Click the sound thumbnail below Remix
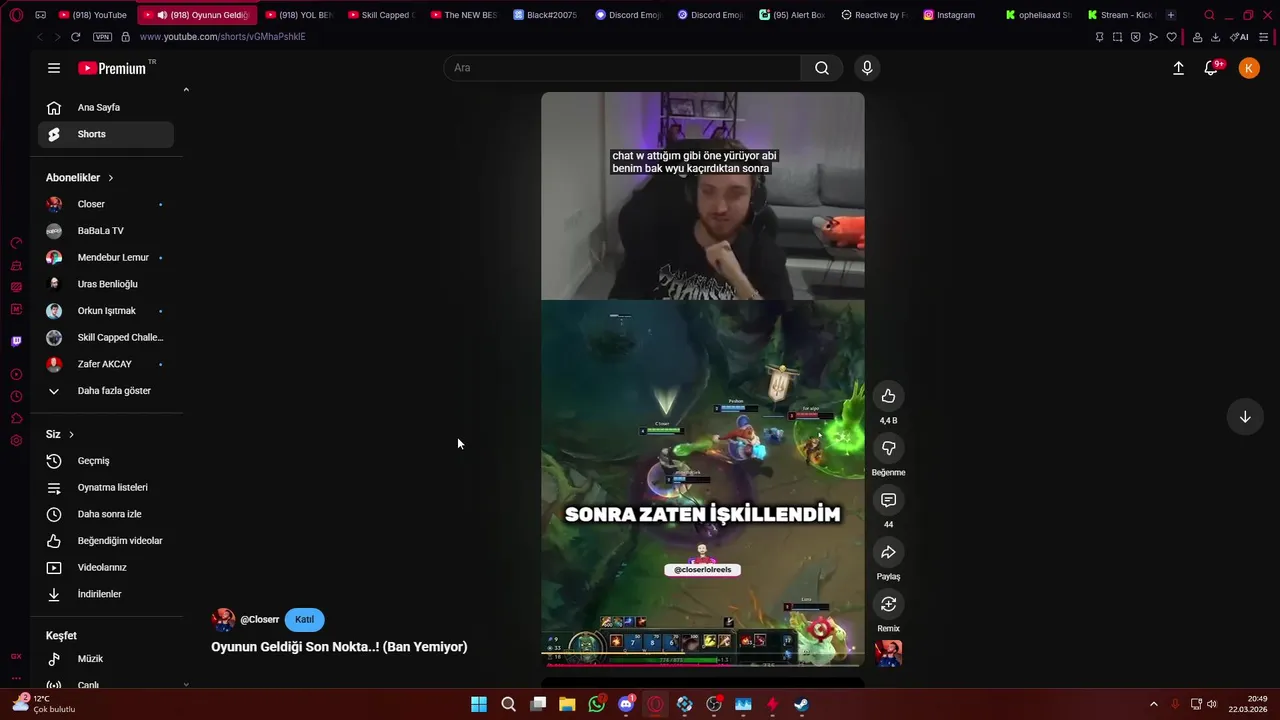This screenshot has height=720, width=1280. click(x=888, y=653)
